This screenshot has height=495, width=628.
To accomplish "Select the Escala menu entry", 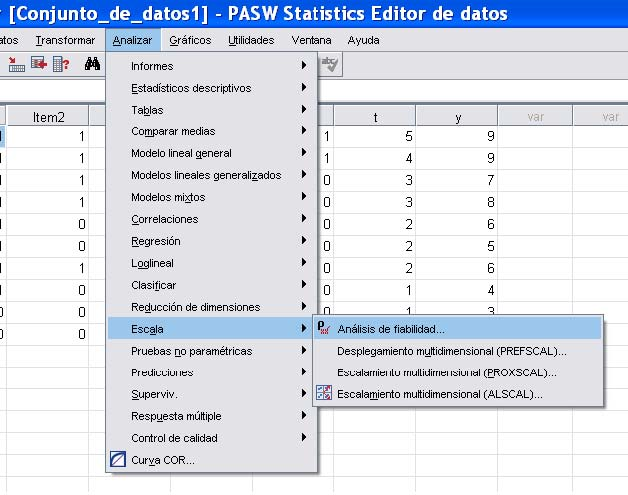I will [212, 329].
